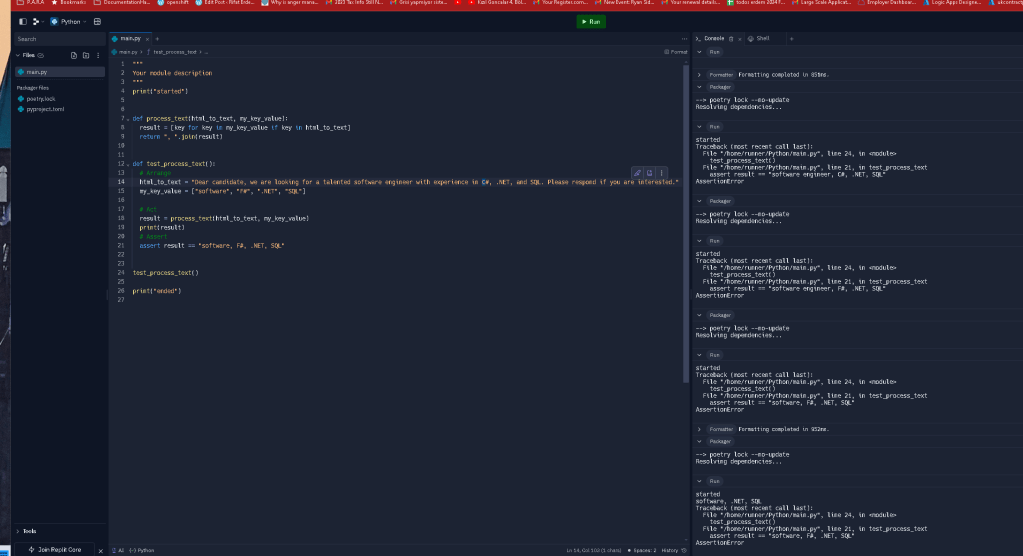Collapse the first Packager entry in console
Screen dimensions: 1023x556
699,87
